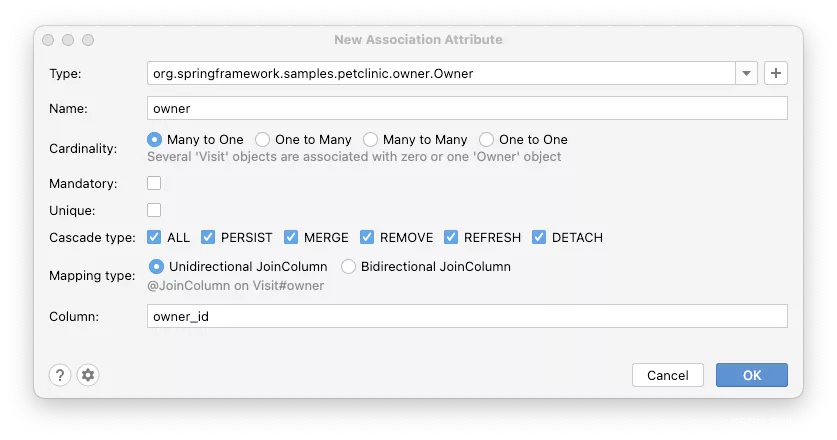Select Many to One cardinality
This screenshot has width=837, height=440.
pos(155,140)
